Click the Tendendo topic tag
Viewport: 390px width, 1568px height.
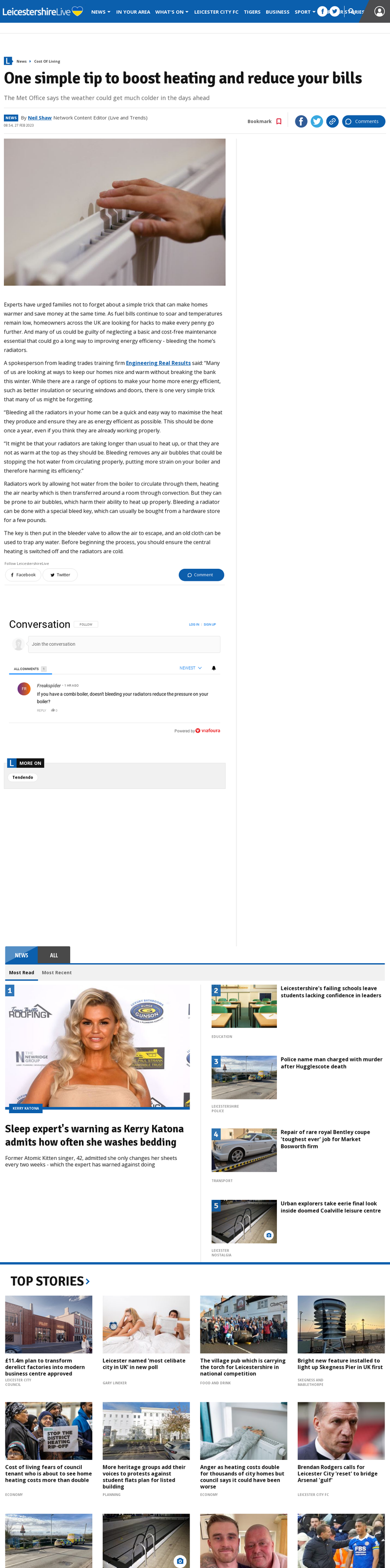pyautogui.click(x=22, y=777)
